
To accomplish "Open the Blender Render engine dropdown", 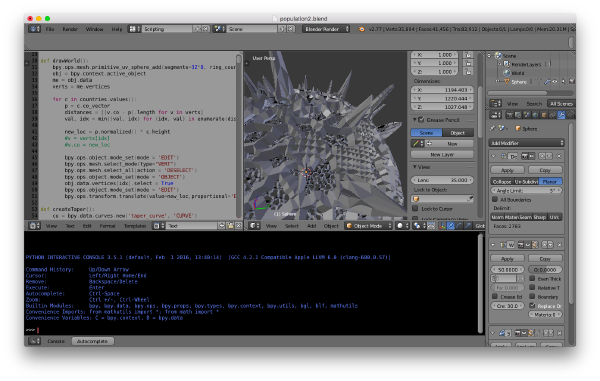I will point(326,29).
